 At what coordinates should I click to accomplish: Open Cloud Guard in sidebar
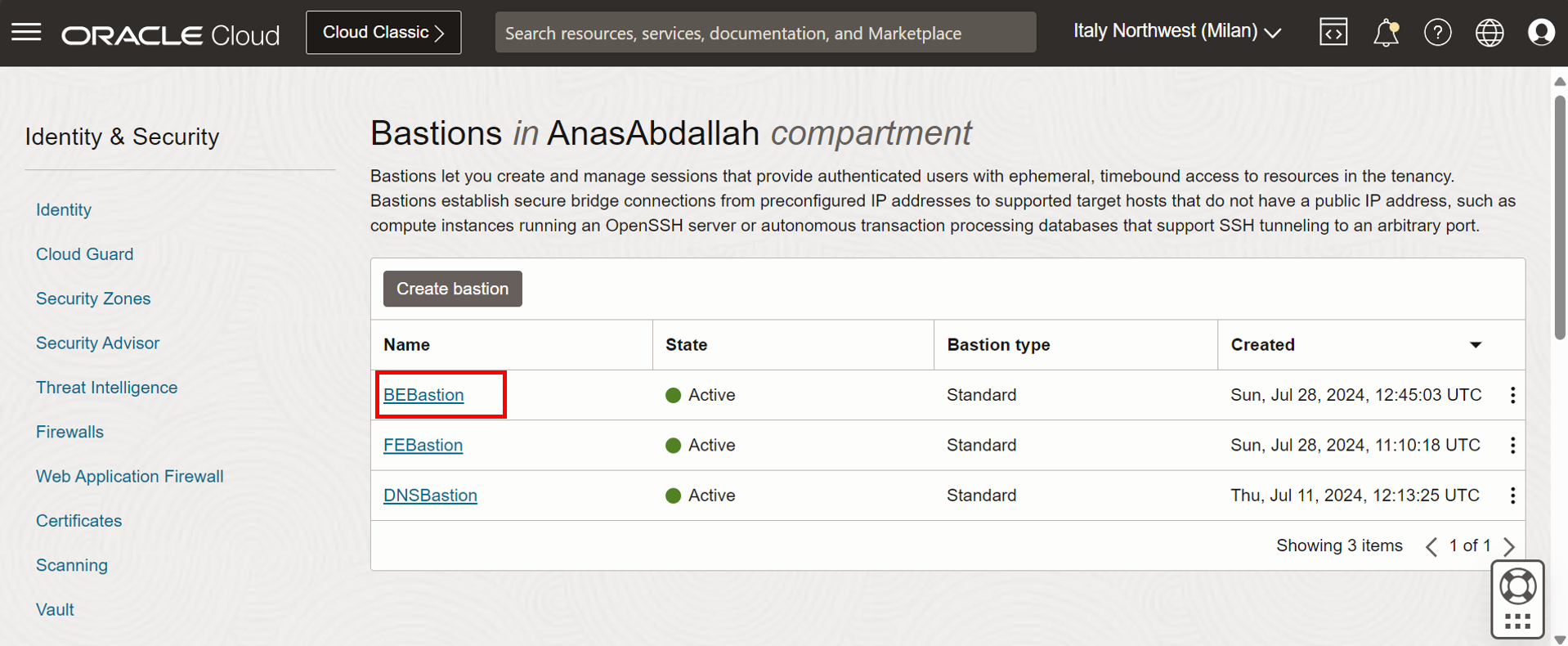coord(84,254)
